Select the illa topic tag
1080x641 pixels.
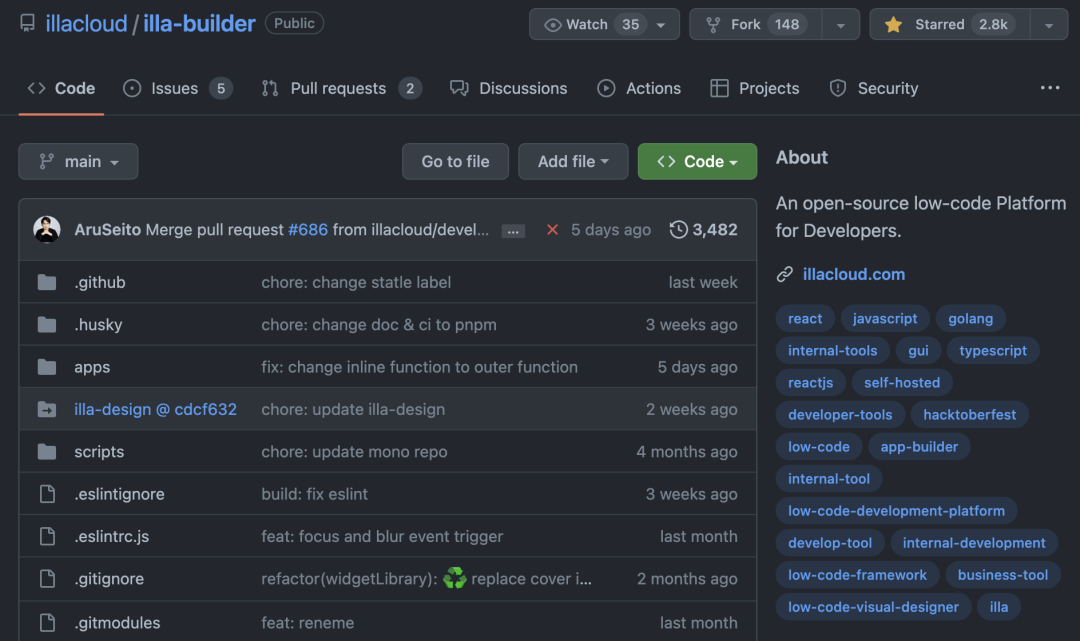pyautogui.click(x=999, y=607)
